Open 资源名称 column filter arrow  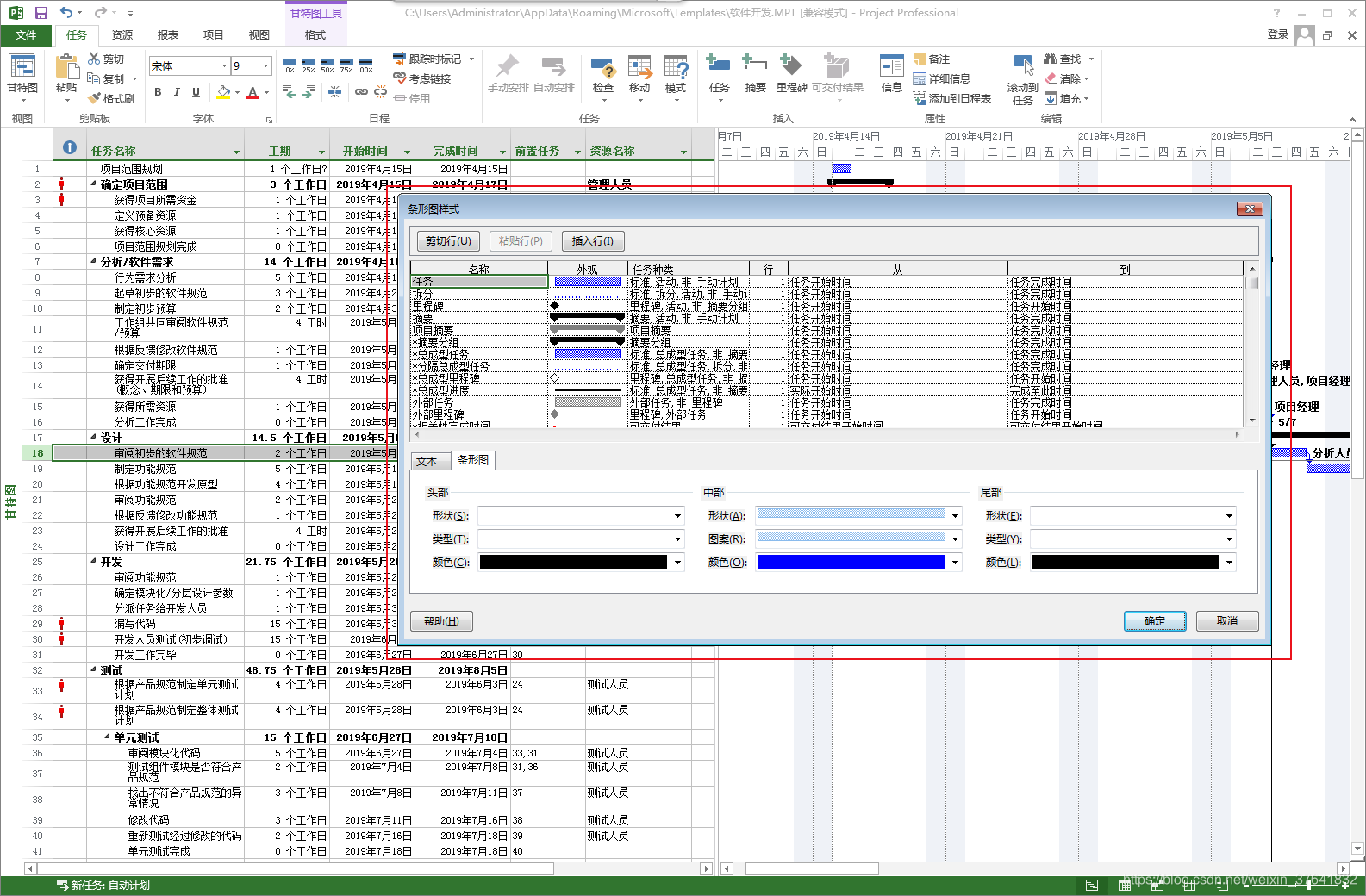coord(684,152)
